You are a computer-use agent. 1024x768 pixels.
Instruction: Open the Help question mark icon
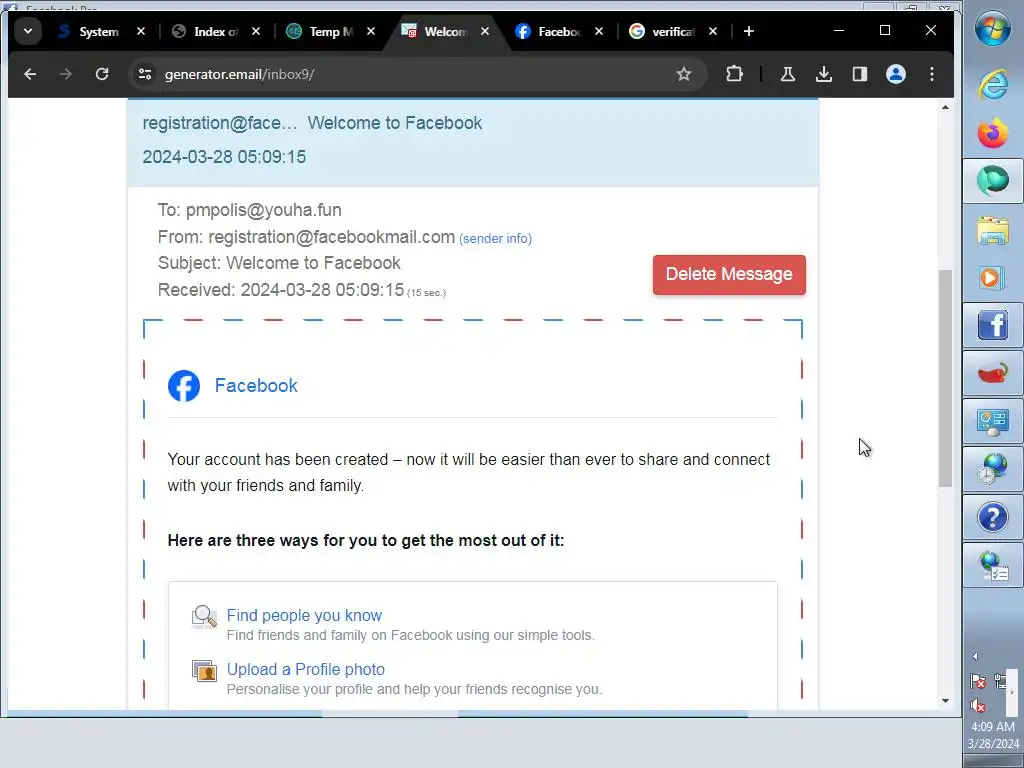click(993, 518)
